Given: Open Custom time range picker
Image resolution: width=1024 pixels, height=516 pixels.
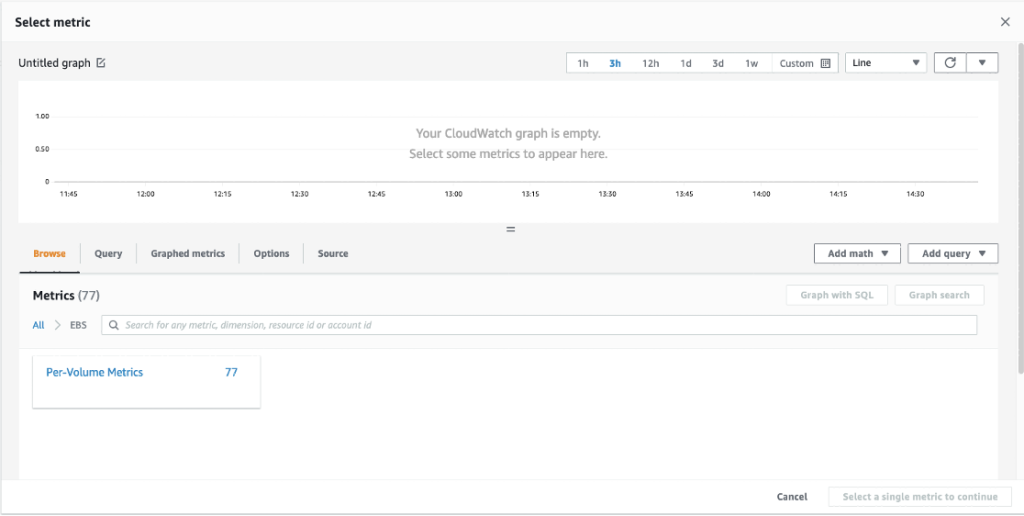Looking at the screenshot, I should [805, 63].
